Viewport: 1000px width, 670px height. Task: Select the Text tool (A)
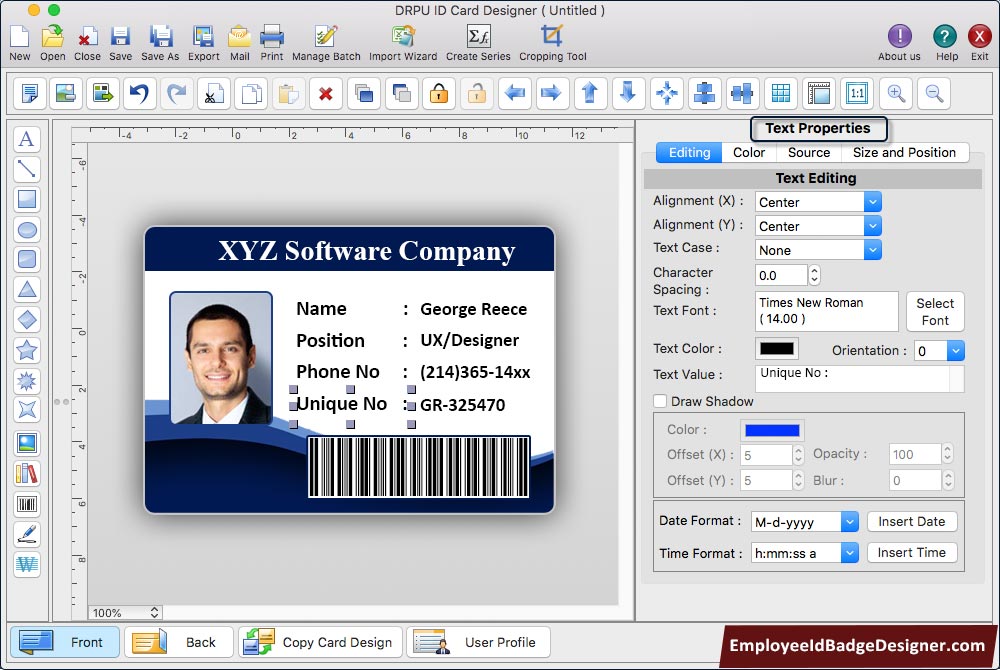pyautogui.click(x=27, y=139)
